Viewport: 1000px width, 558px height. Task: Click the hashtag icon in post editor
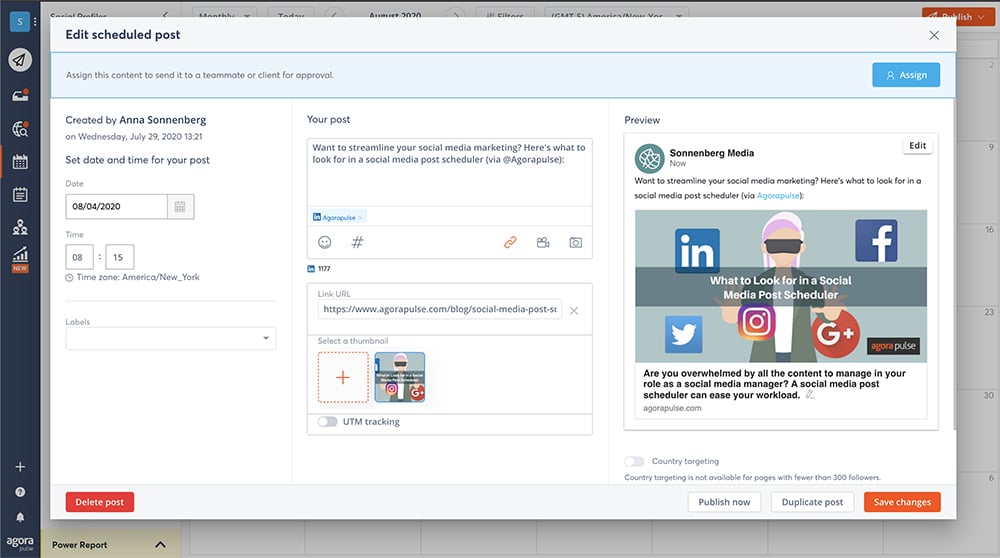click(357, 242)
